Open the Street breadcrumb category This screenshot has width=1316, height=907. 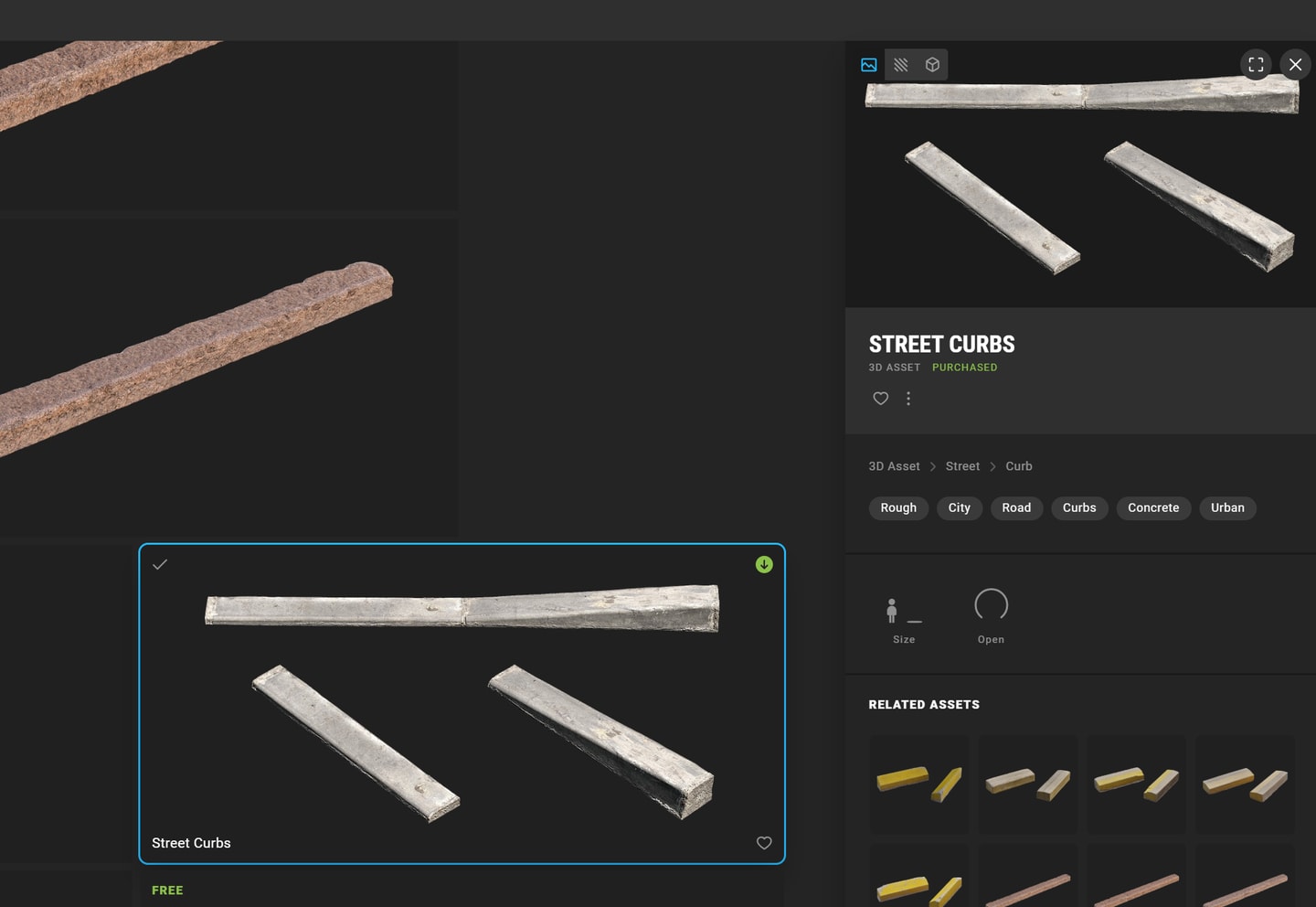962,466
